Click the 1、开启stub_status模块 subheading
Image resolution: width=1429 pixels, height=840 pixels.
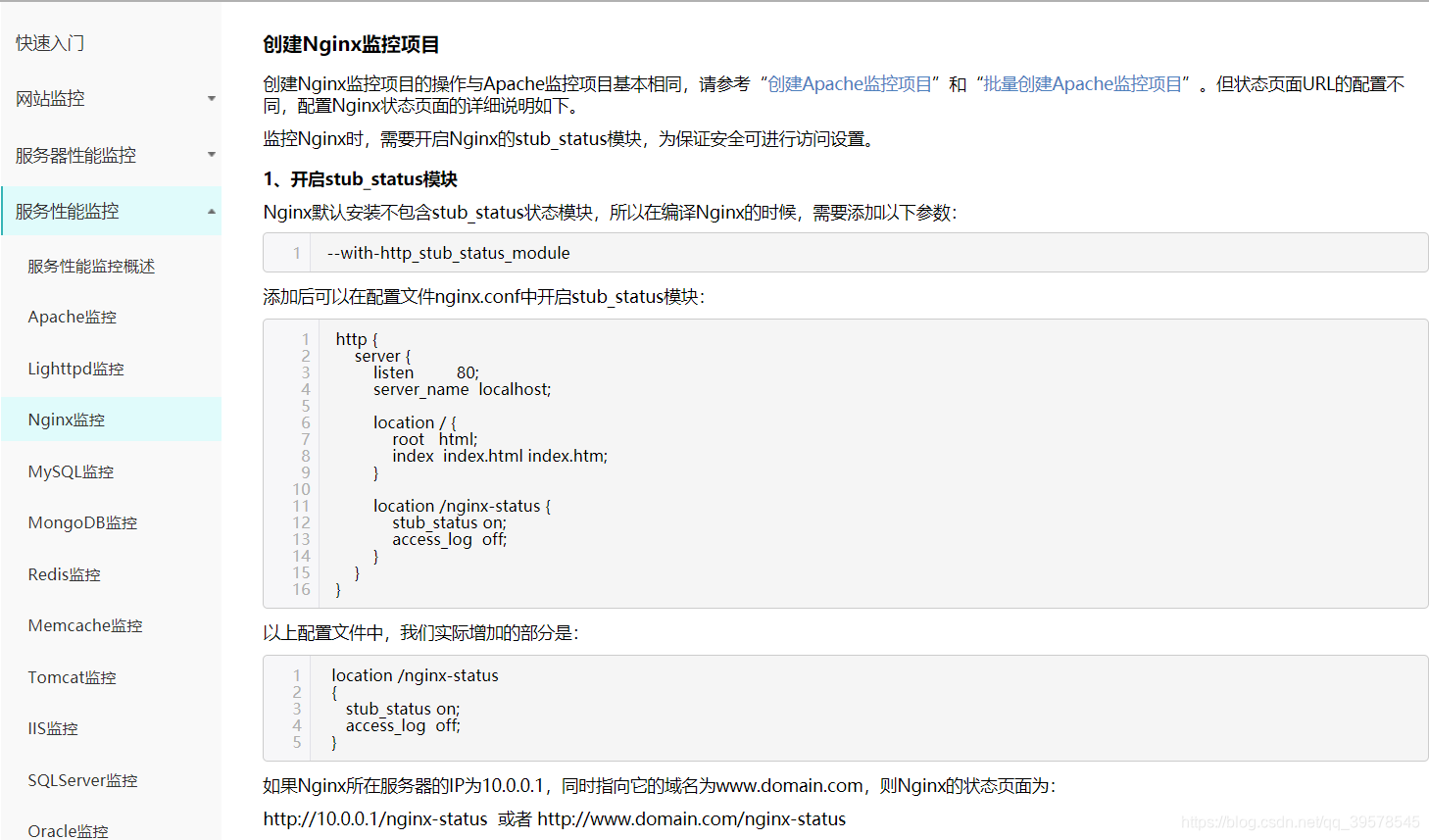click(x=361, y=179)
